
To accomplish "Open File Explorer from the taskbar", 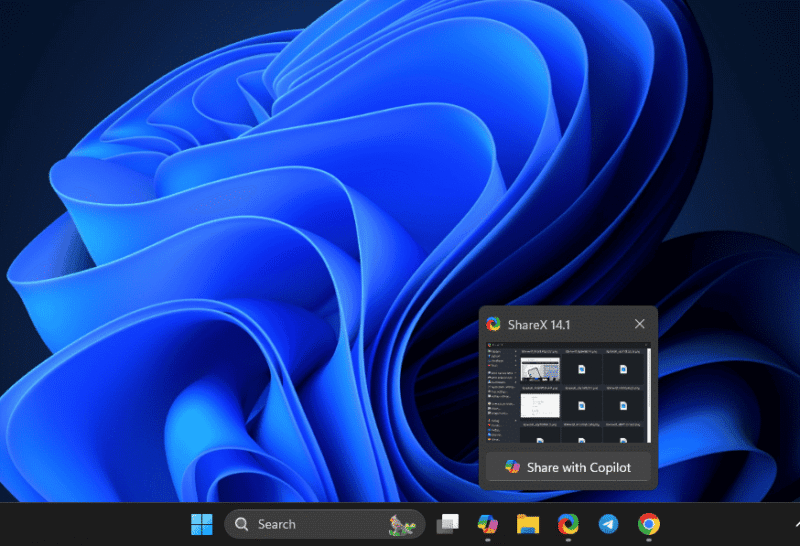I will pos(528,524).
